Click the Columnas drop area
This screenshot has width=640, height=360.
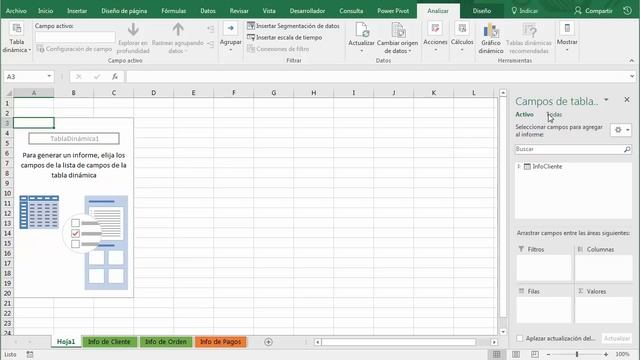tap(604, 267)
